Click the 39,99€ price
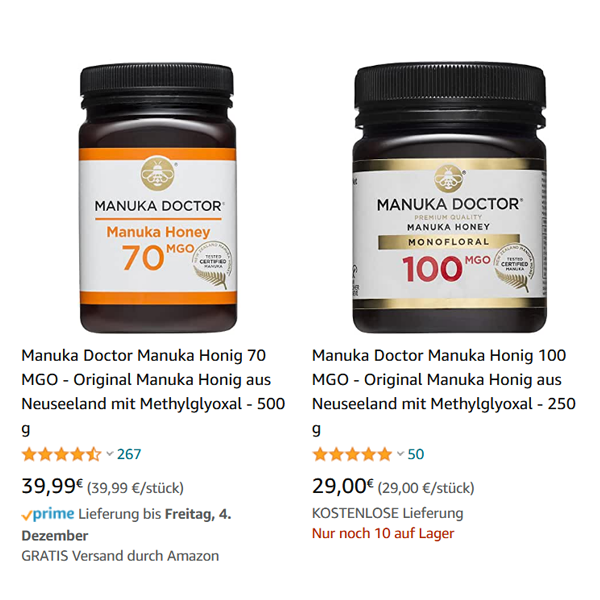This screenshot has height=600, width=600. [x=52, y=486]
